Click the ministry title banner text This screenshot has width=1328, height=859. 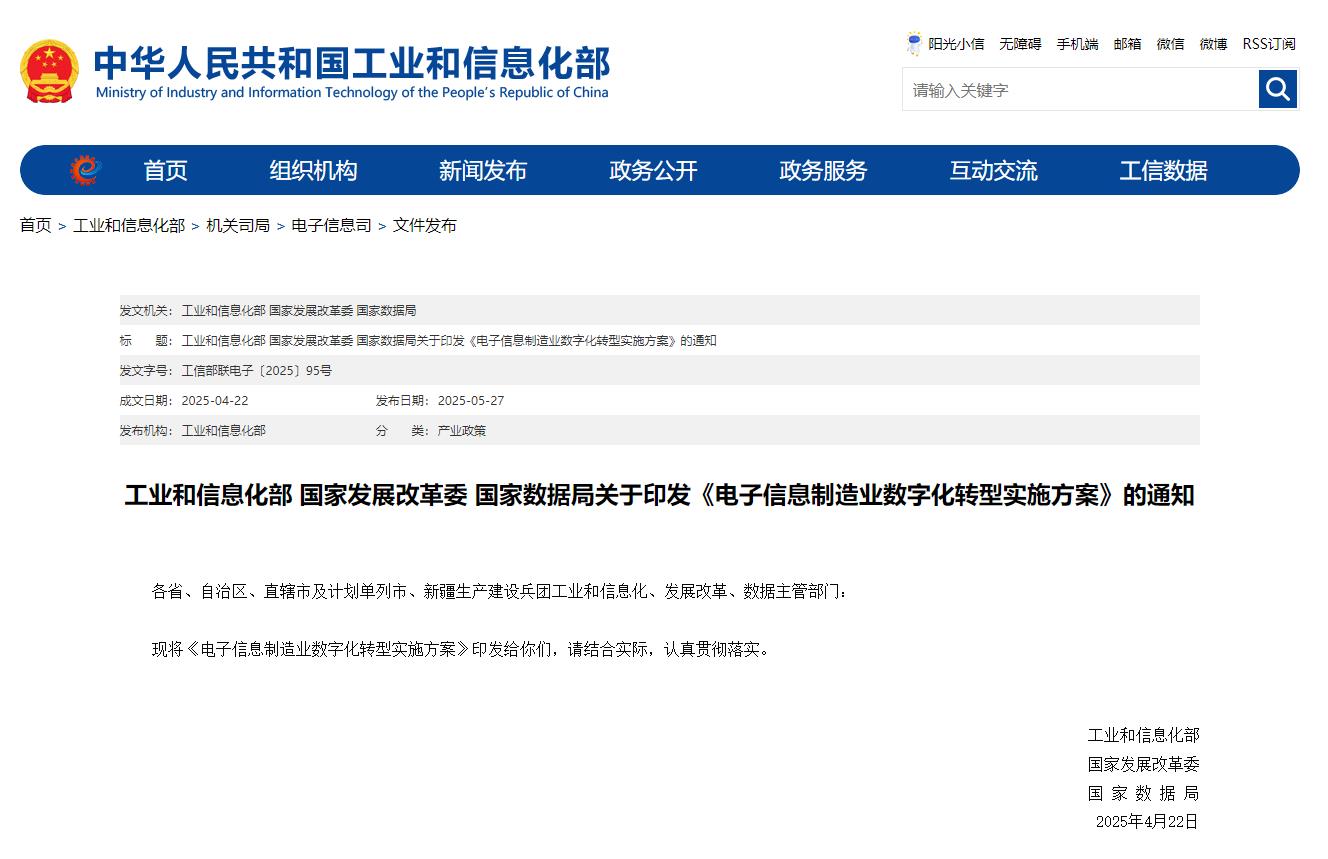pyautogui.click(x=351, y=71)
